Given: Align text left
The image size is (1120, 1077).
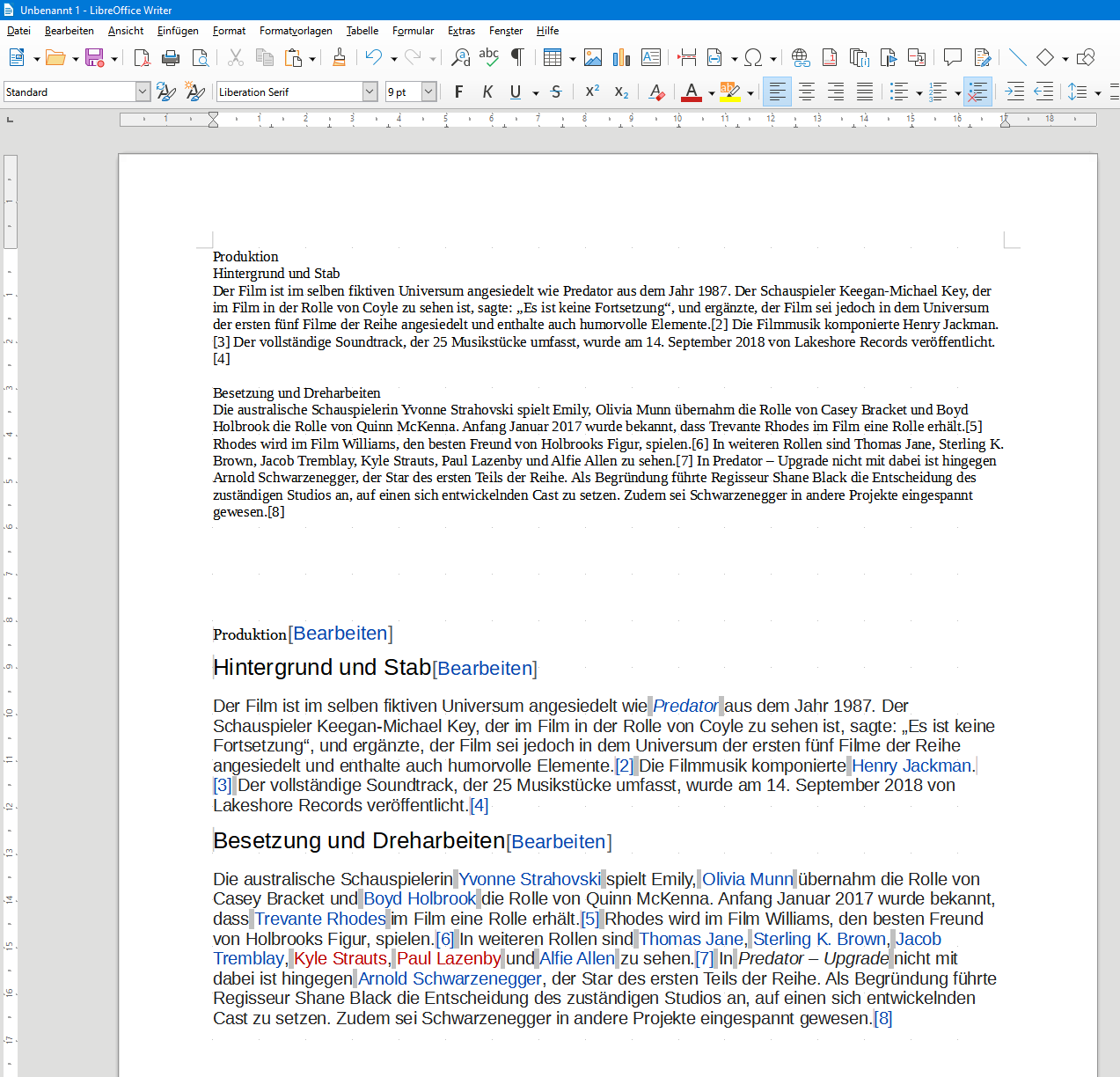Looking at the screenshot, I should click(777, 92).
